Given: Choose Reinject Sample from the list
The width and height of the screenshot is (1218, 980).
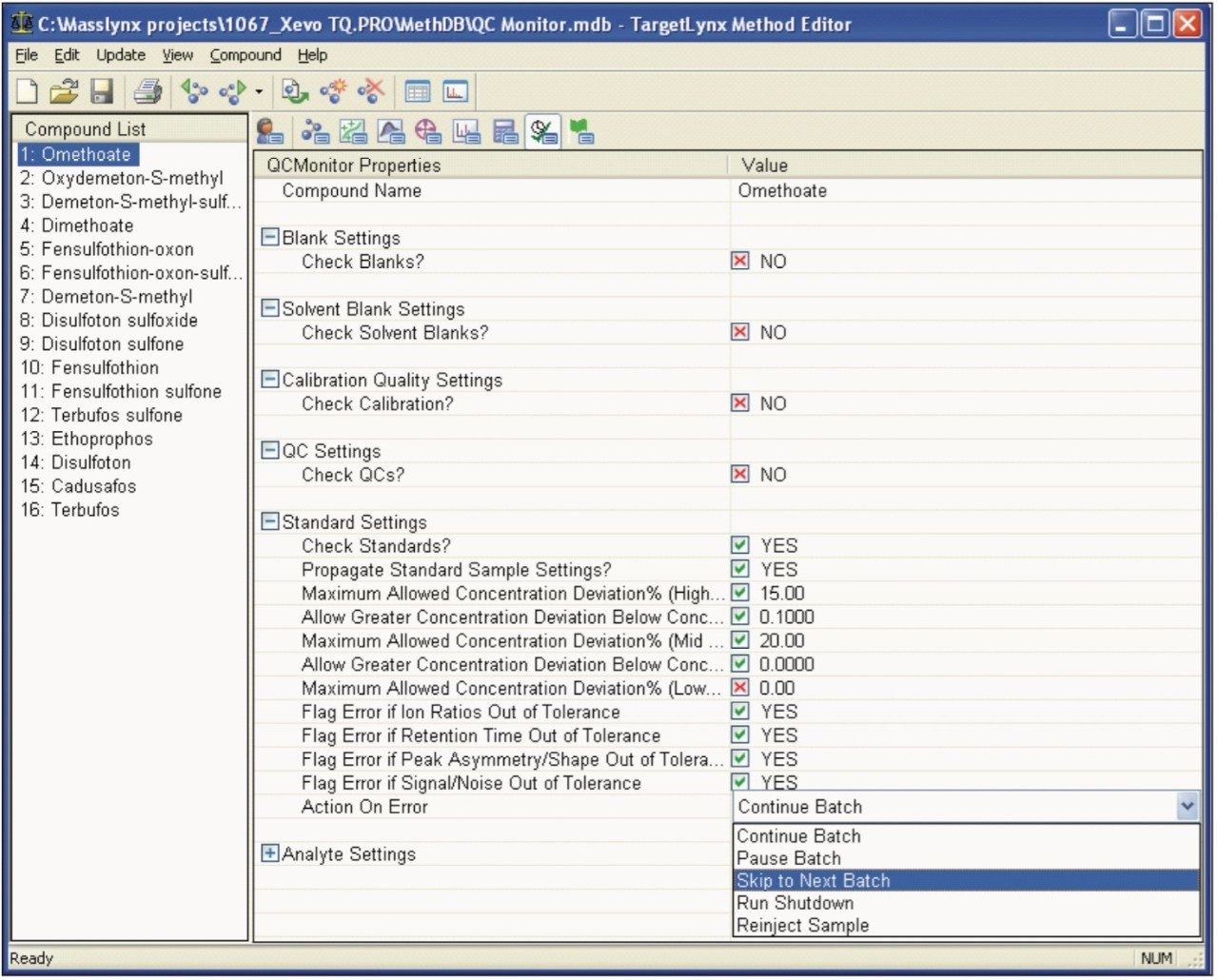Looking at the screenshot, I should (x=803, y=925).
